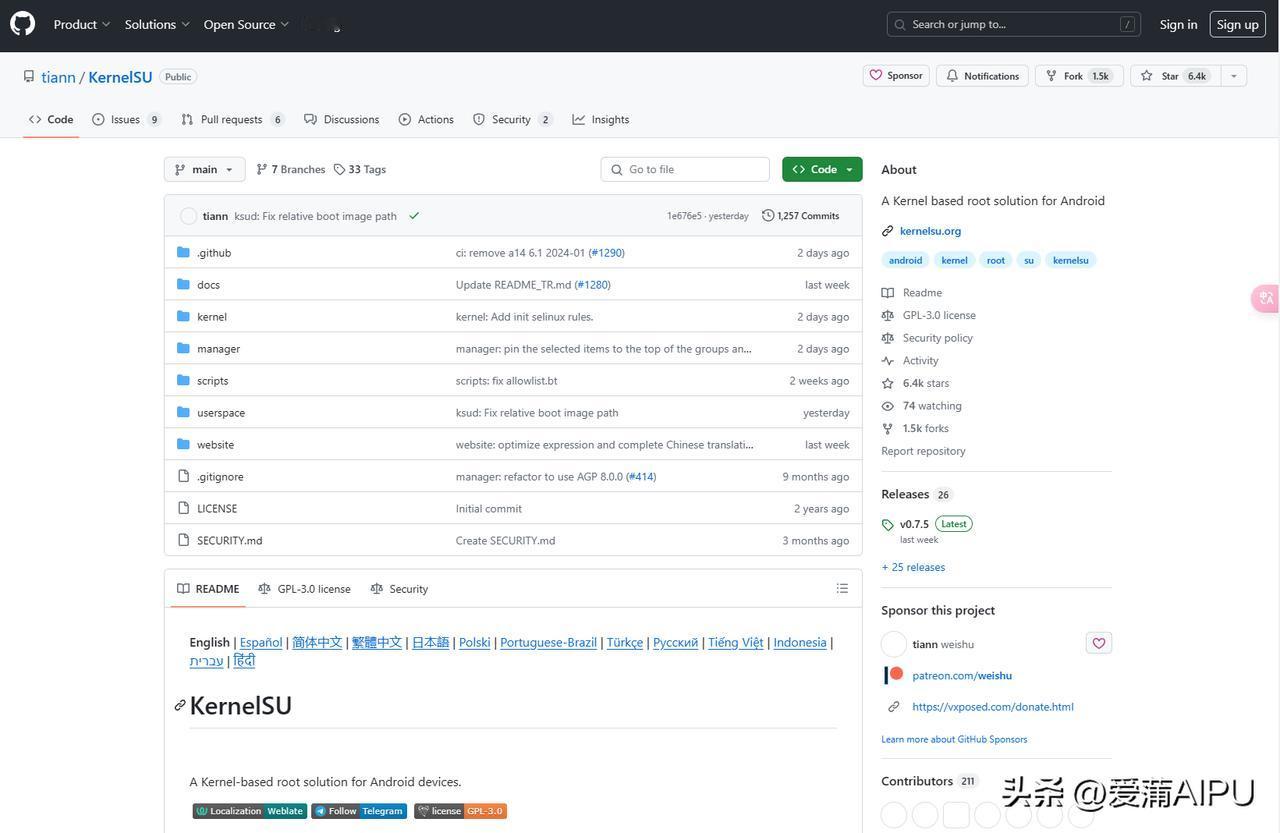Open the main branch selector dropdown

(x=205, y=170)
